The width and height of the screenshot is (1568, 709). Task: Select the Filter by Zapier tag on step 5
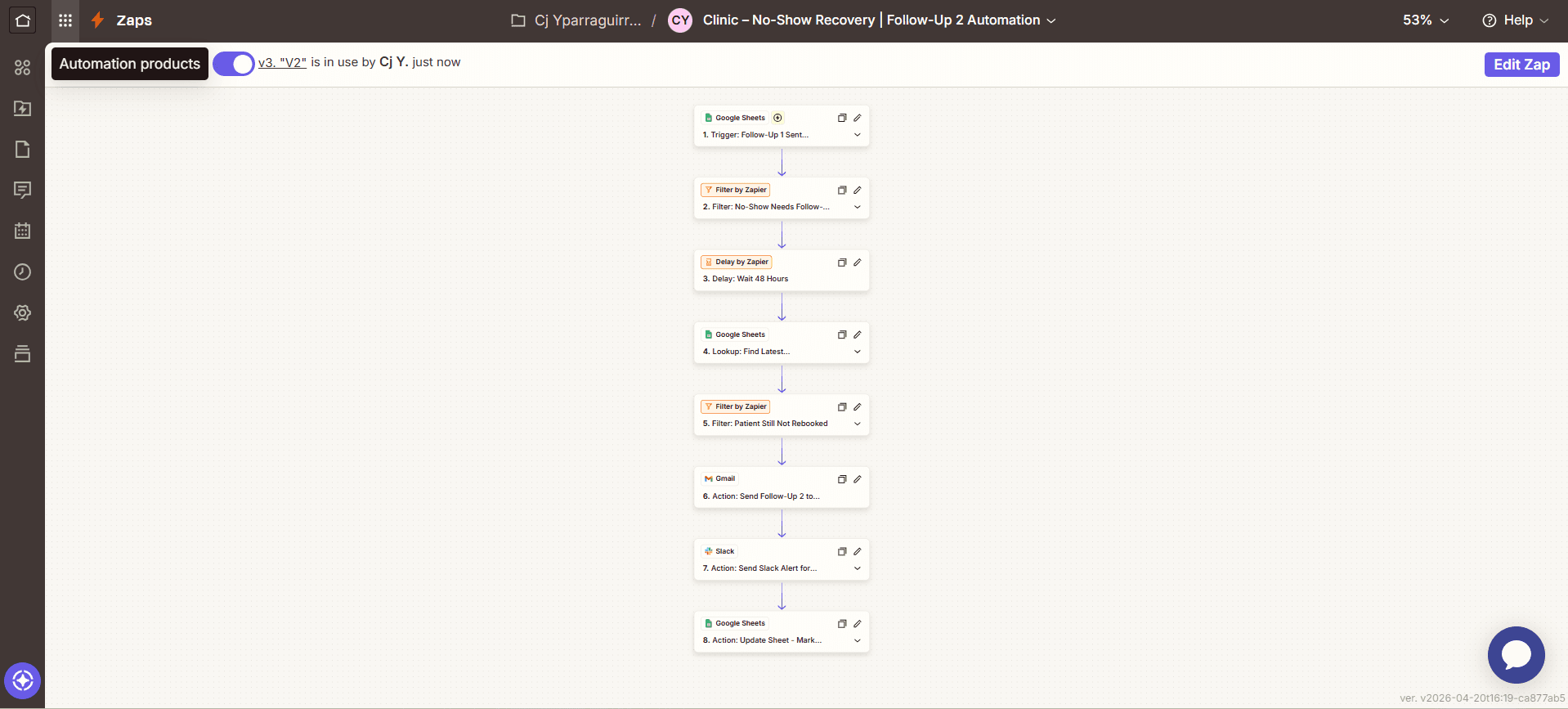pos(735,406)
